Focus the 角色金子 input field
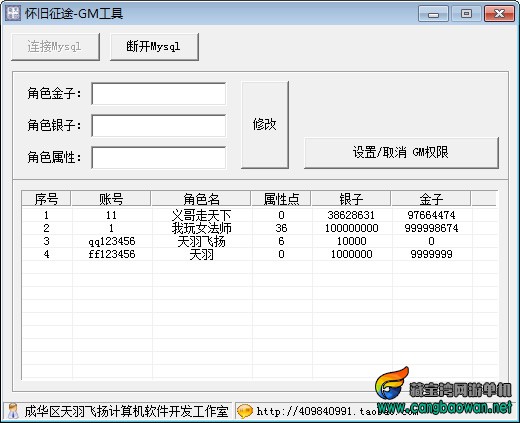The height and width of the screenshot is (423, 520). pos(159,94)
